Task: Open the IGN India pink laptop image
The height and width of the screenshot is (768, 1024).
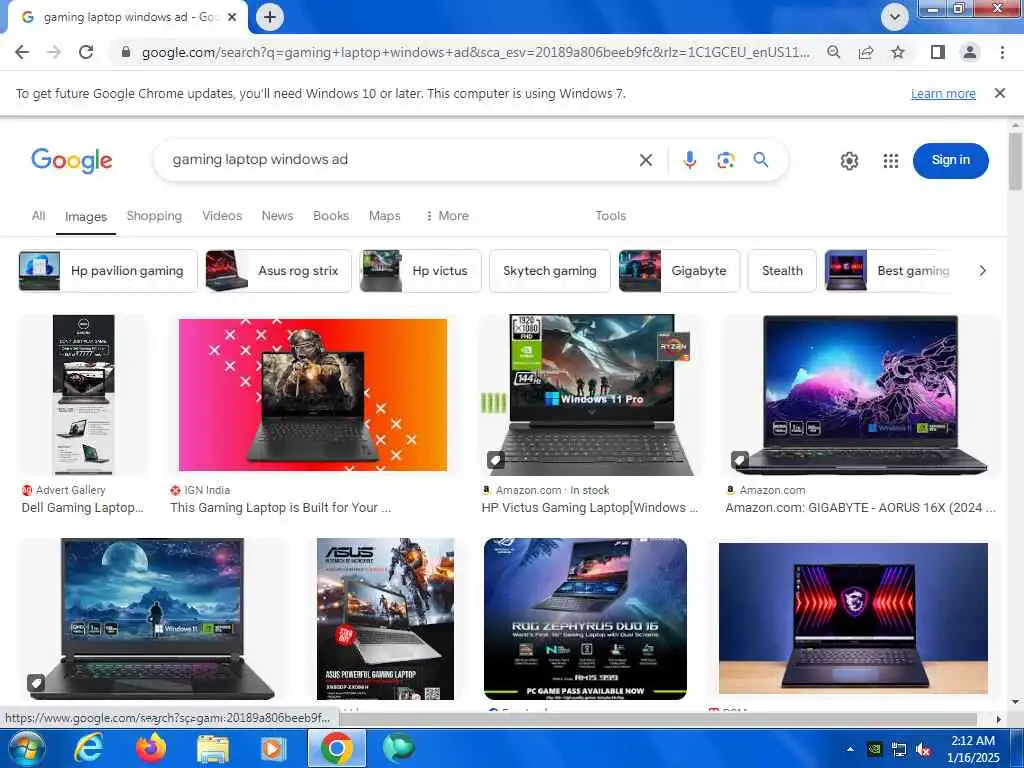Action: coord(313,394)
